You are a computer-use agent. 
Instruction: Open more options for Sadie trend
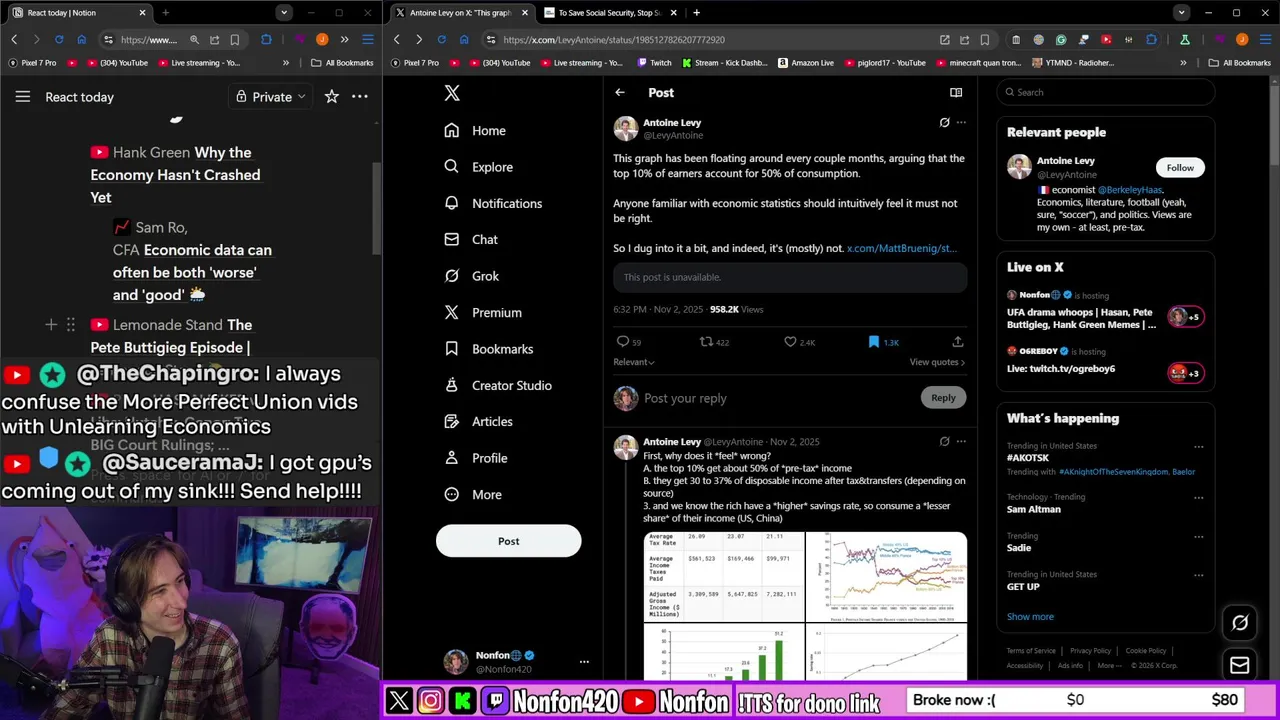coord(1198,537)
